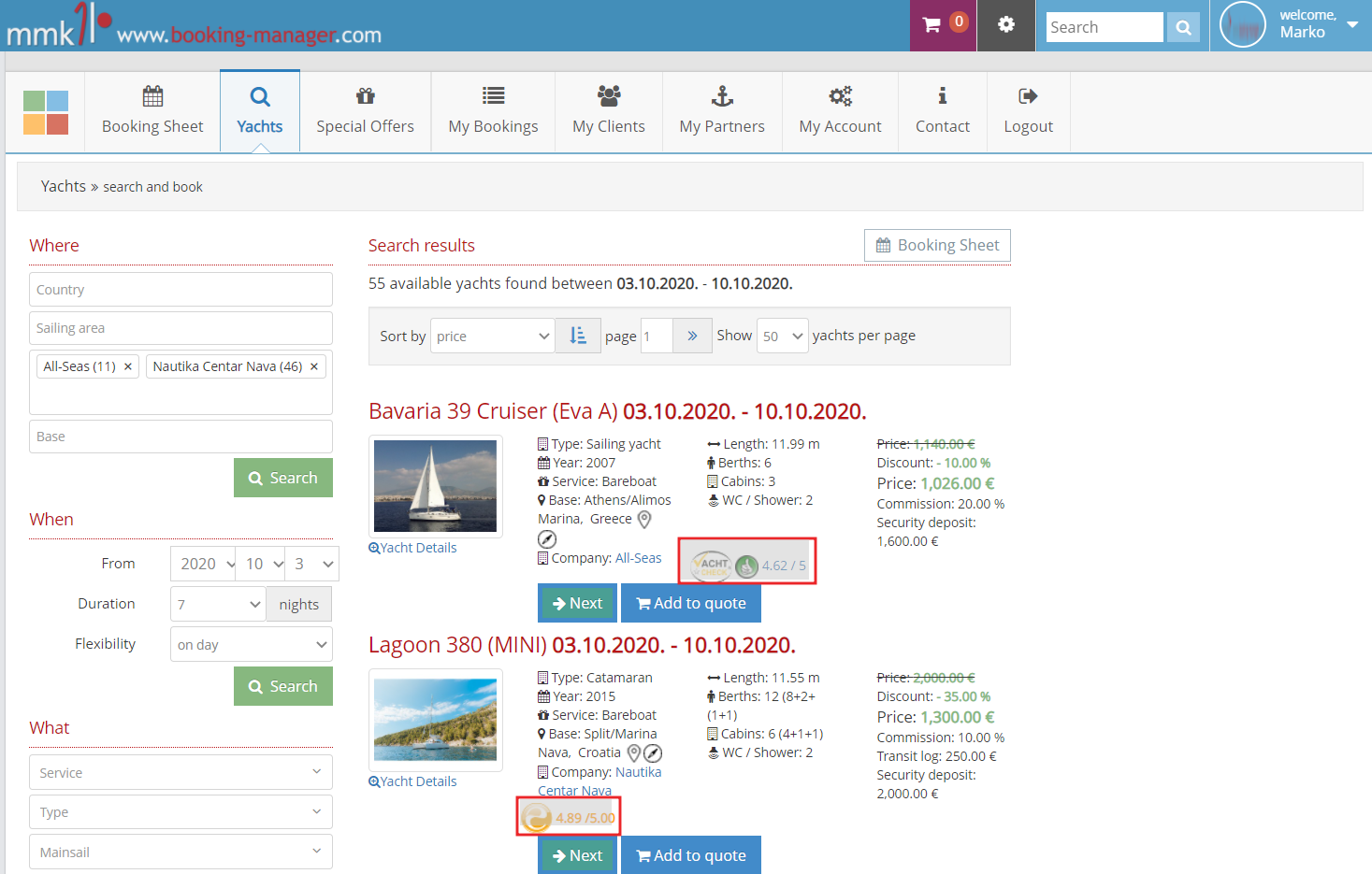Click Search button under Where
Image resolution: width=1372 pixels, height=874 pixels.
point(283,478)
